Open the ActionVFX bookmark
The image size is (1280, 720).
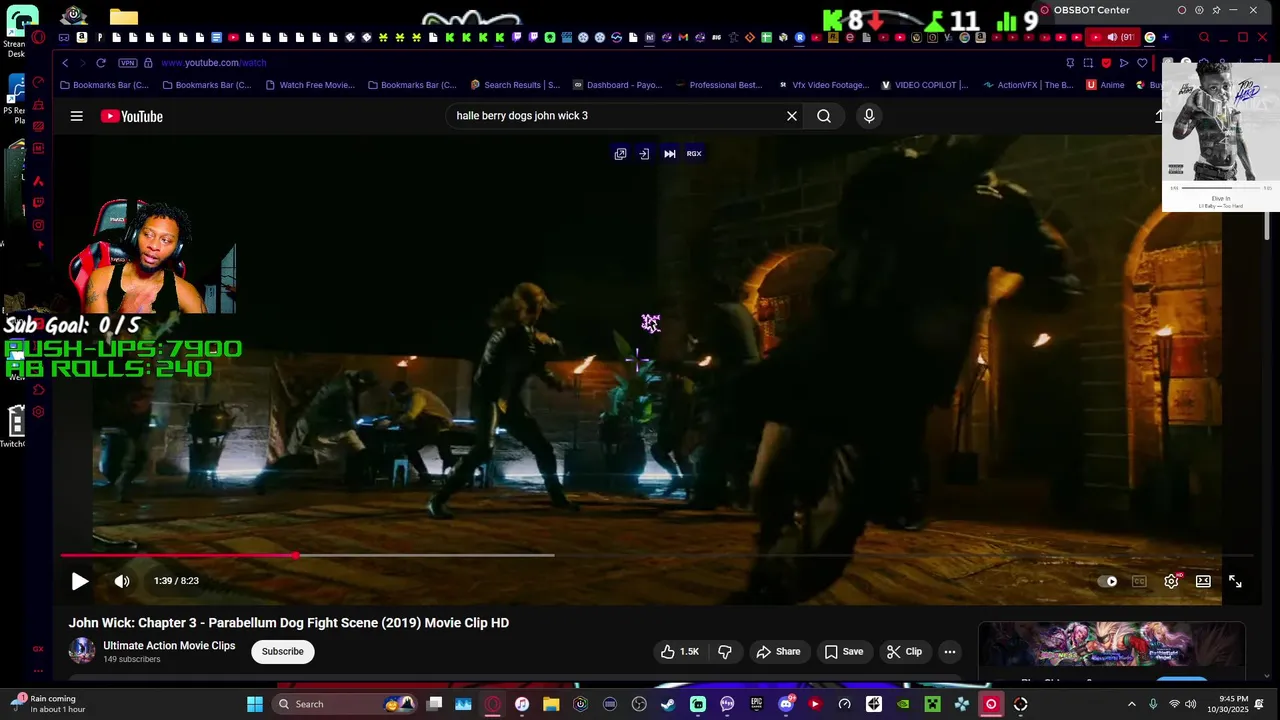pyautogui.click(x=1027, y=85)
